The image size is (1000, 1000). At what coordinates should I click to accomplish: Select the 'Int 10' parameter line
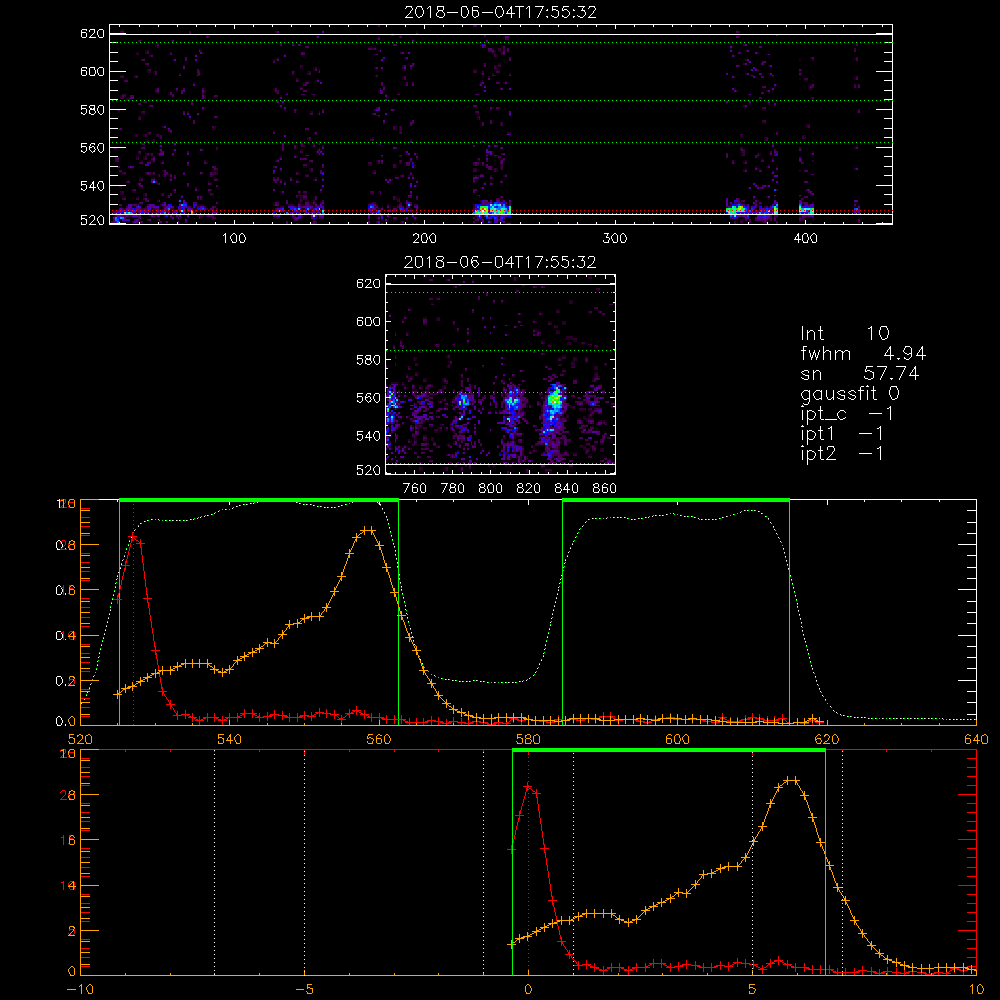844,333
